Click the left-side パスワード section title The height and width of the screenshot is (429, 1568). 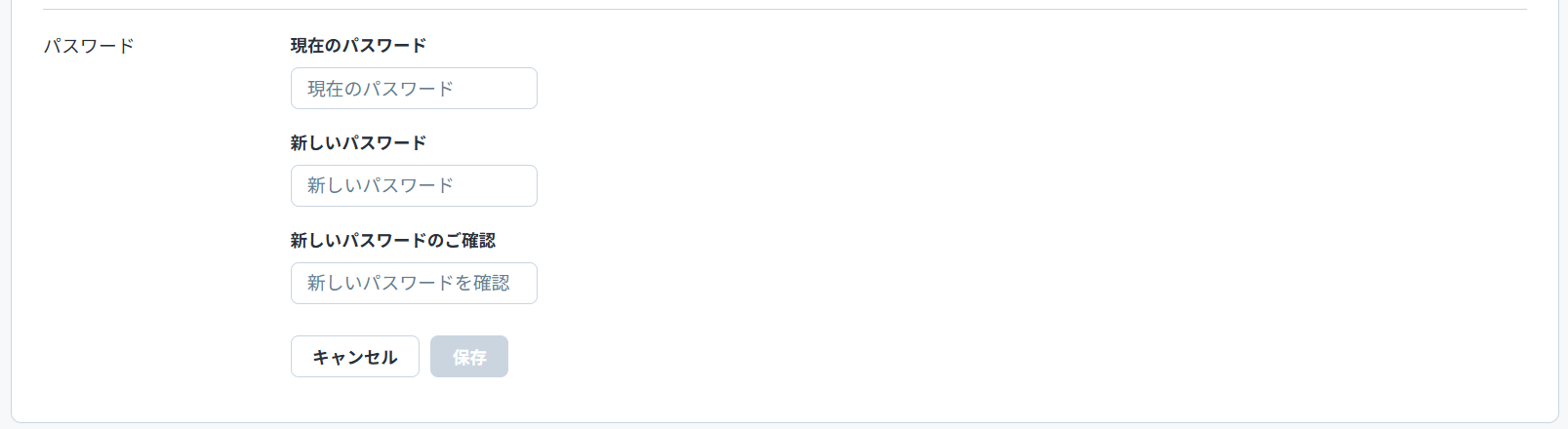coord(89,46)
